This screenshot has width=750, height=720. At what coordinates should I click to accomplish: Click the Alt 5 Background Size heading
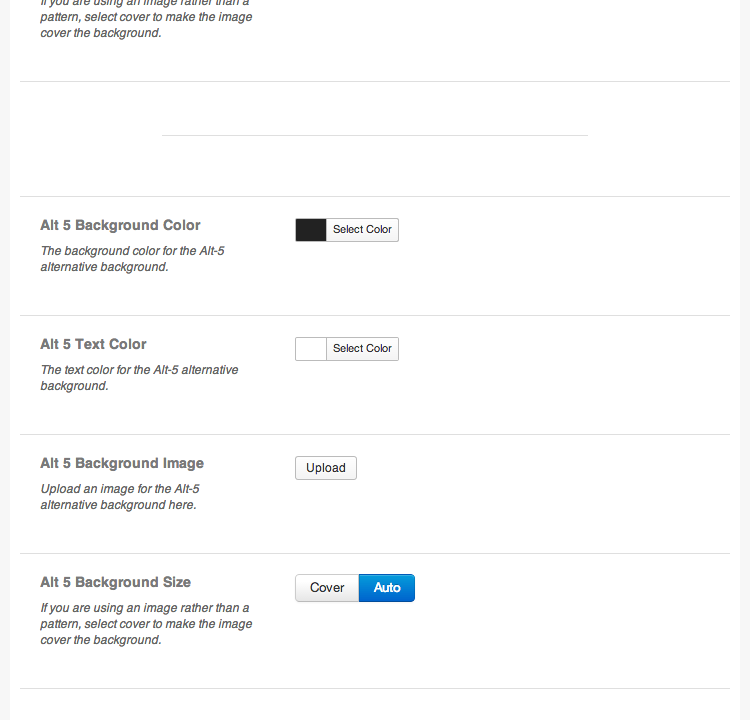115,582
